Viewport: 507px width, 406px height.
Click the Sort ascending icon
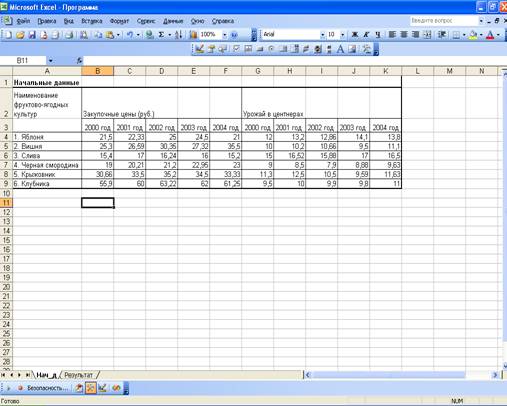point(179,34)
